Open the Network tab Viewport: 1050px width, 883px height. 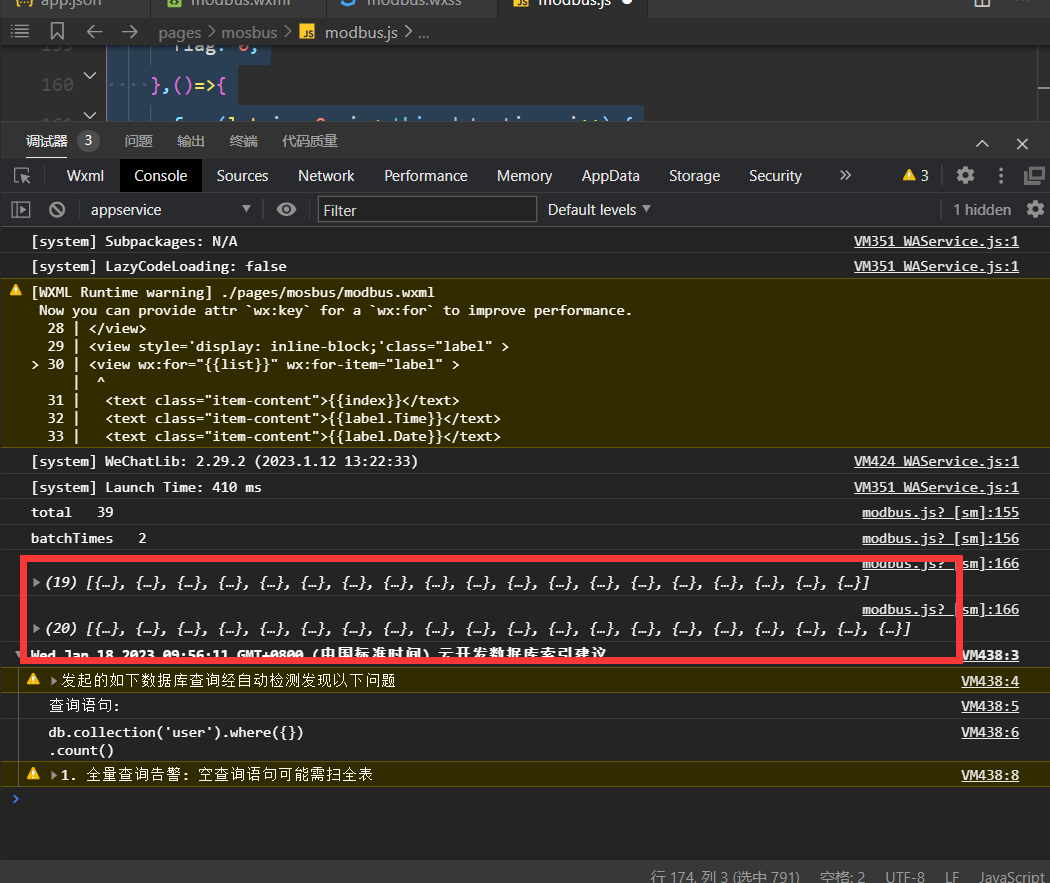pyautogui.click(x=326, y=176)
